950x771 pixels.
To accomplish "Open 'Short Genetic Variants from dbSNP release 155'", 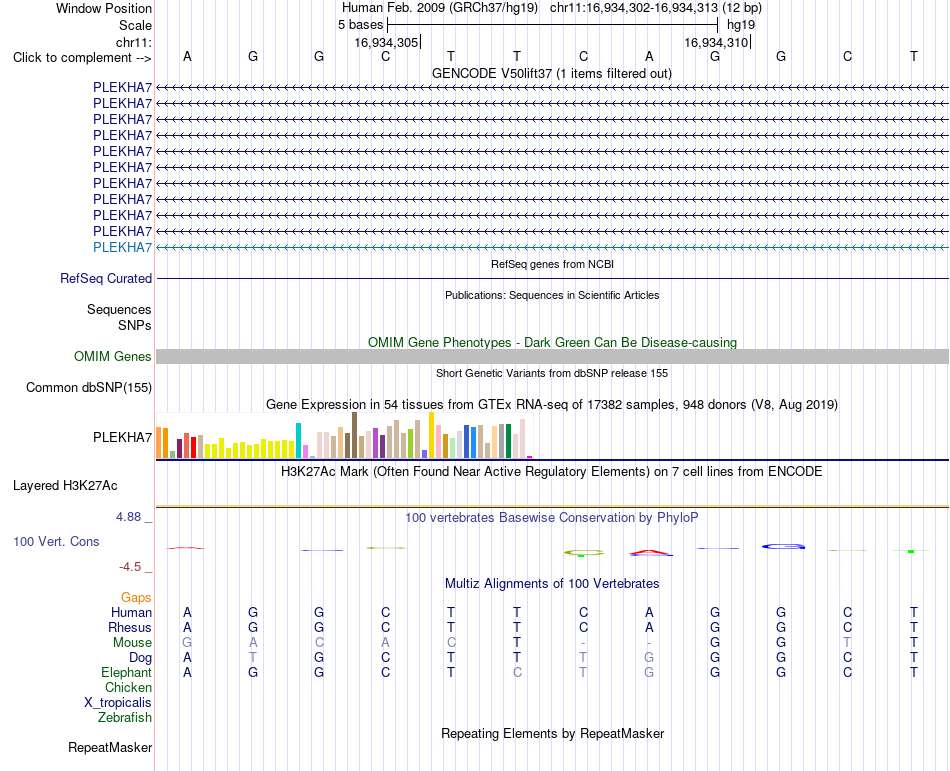I will point(552,373).
